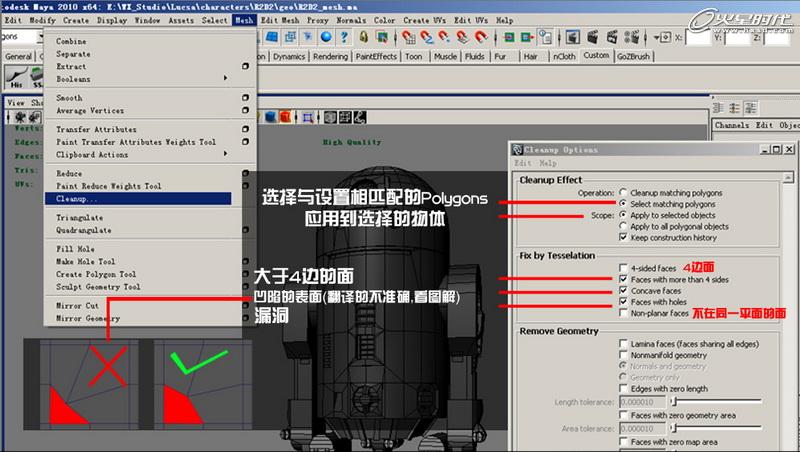Click the highlight selection mode icon
The height and width of the screenshot is (452, 800).
[x=381, y=37]
